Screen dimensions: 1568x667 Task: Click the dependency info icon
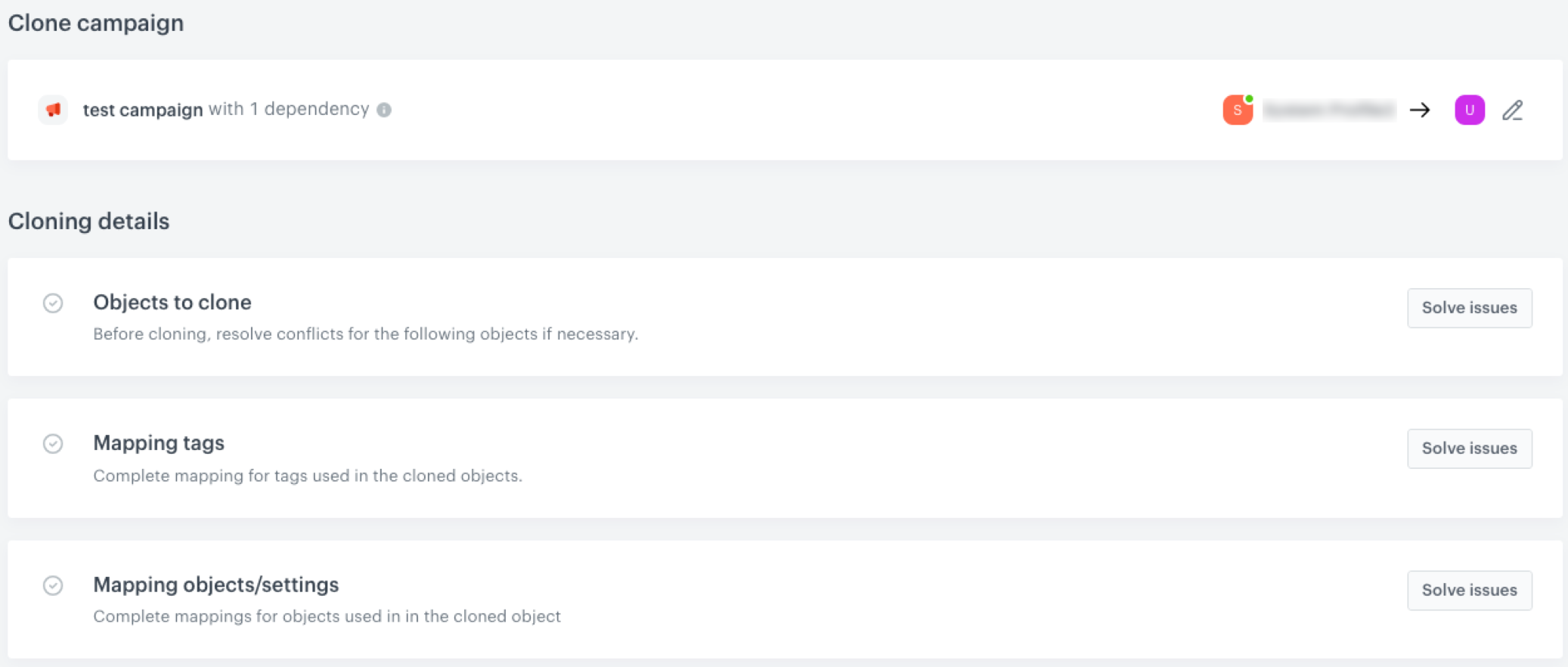click(x=384, y=110)
